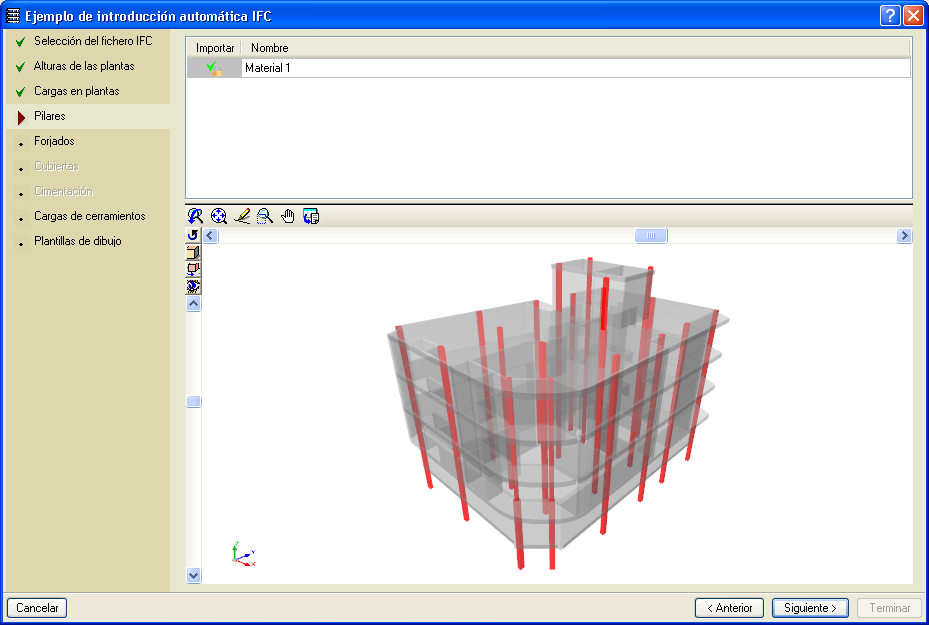Select the Plantillas de dibujo step
Screen dimensions: 929x625
point(78,241)
